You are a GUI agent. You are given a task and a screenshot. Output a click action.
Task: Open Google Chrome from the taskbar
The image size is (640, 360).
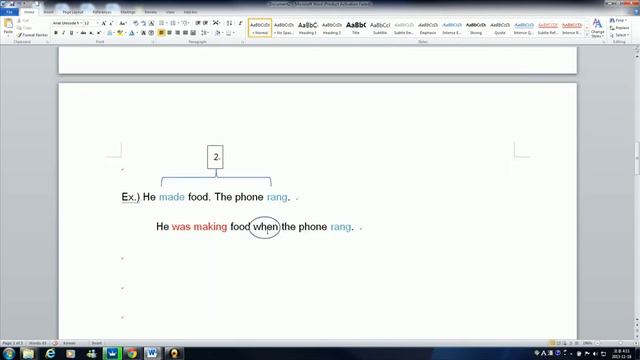pos(132,353)
